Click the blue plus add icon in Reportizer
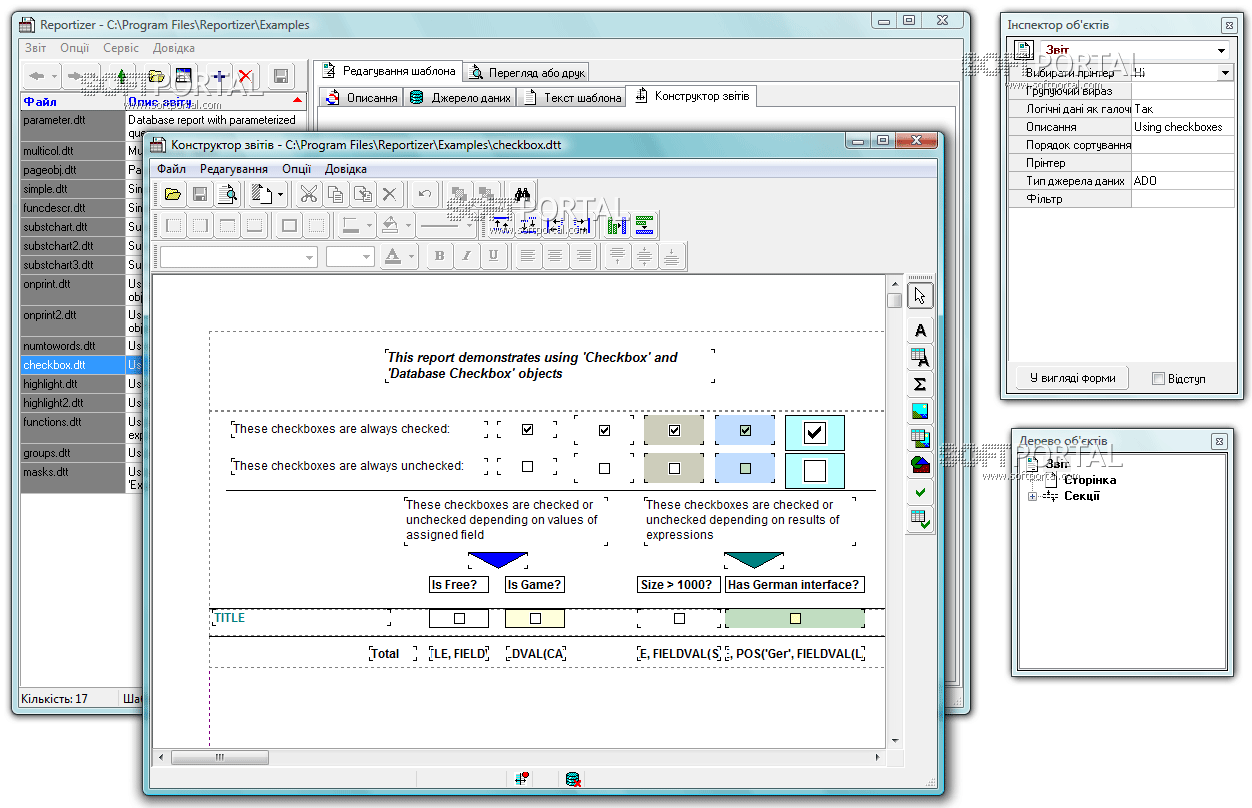The width and height of the screenshot is (1252, 808). tap(219, 76)
